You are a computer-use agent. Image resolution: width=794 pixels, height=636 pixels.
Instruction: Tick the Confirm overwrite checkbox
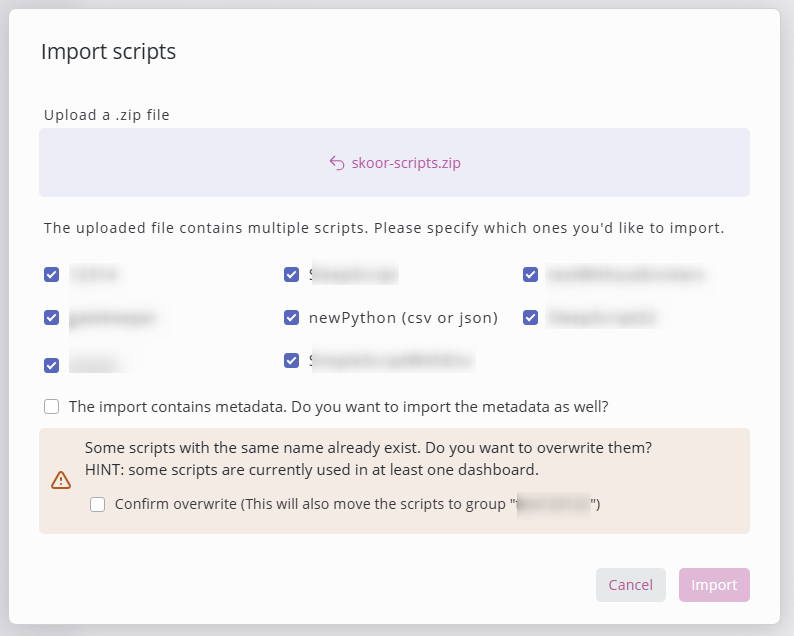[98, 504]
